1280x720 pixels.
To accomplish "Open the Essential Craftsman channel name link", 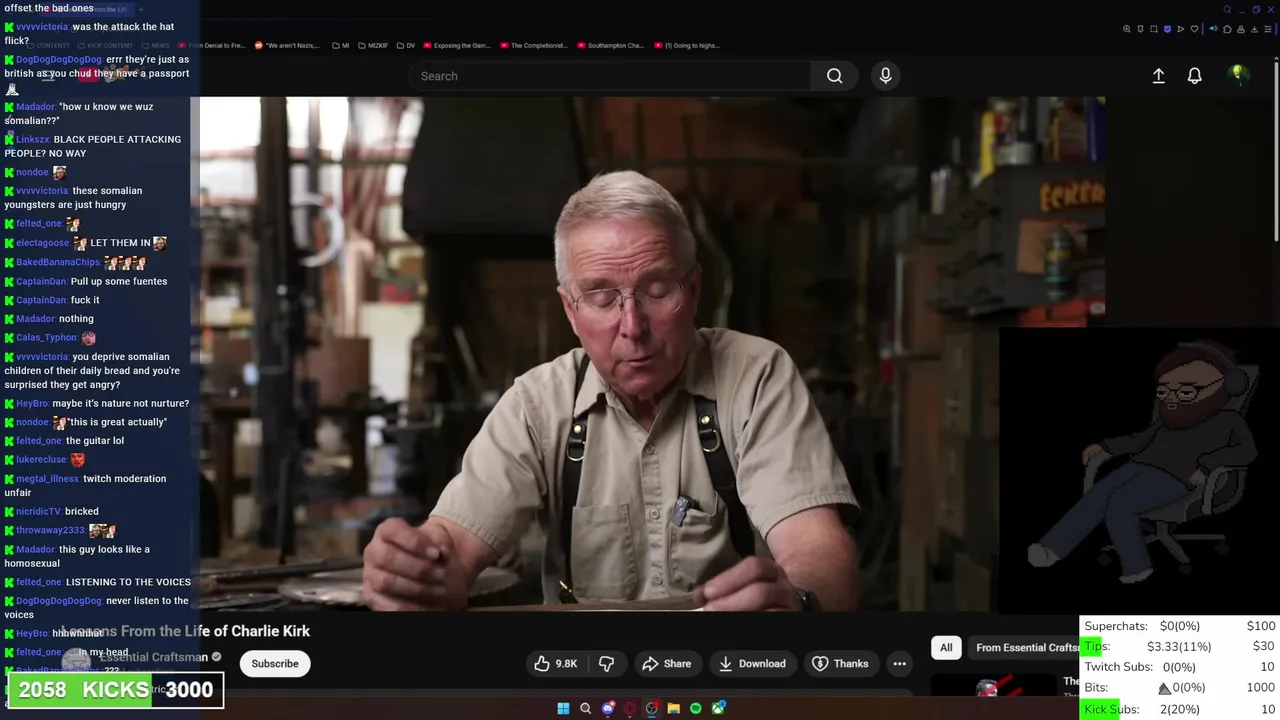I will tap(154, 657).
